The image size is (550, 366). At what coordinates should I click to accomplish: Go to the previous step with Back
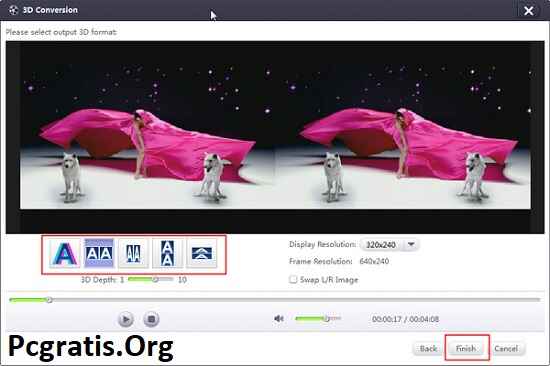pyautogui.click(x=429, y=348)
